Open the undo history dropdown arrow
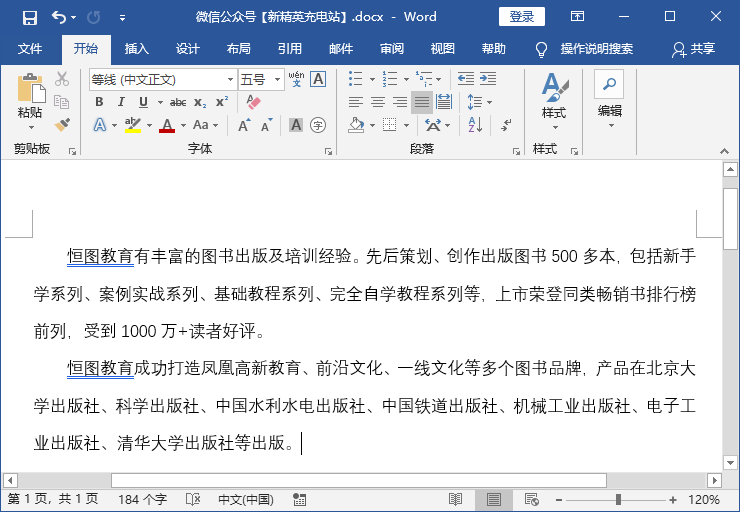The height and width of the screenshot is (512, 740). pyautogui.click(x=73, y=17)
